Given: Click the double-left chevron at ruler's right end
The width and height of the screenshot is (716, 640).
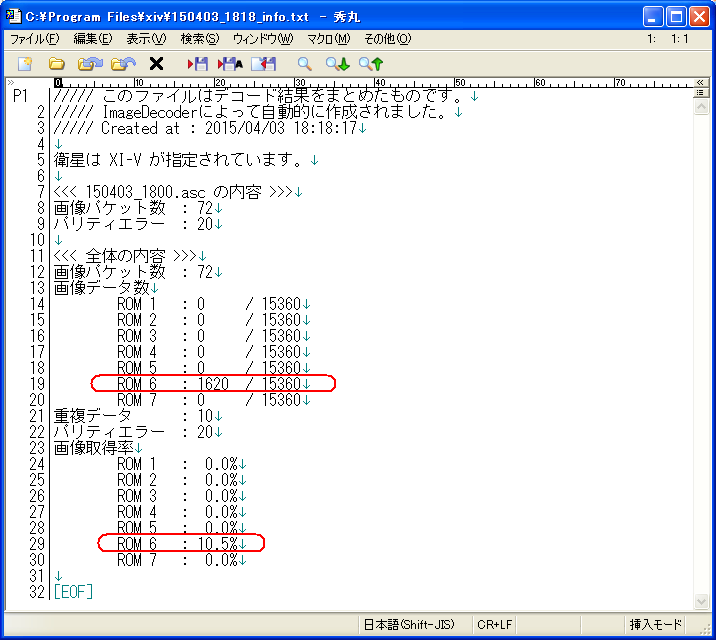Looking at the screenshot, I should coord(700,83).
